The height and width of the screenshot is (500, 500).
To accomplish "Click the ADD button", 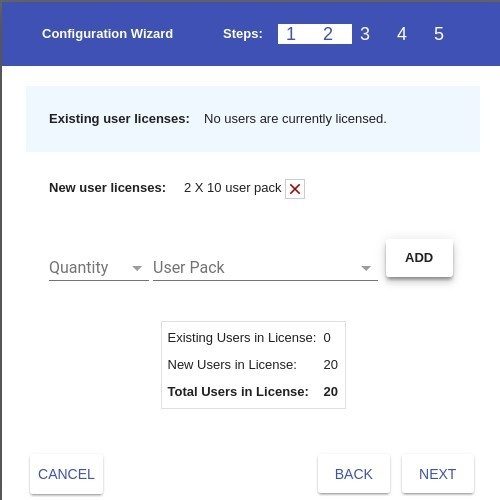I will pyautogui.click(x=419, y=258).
